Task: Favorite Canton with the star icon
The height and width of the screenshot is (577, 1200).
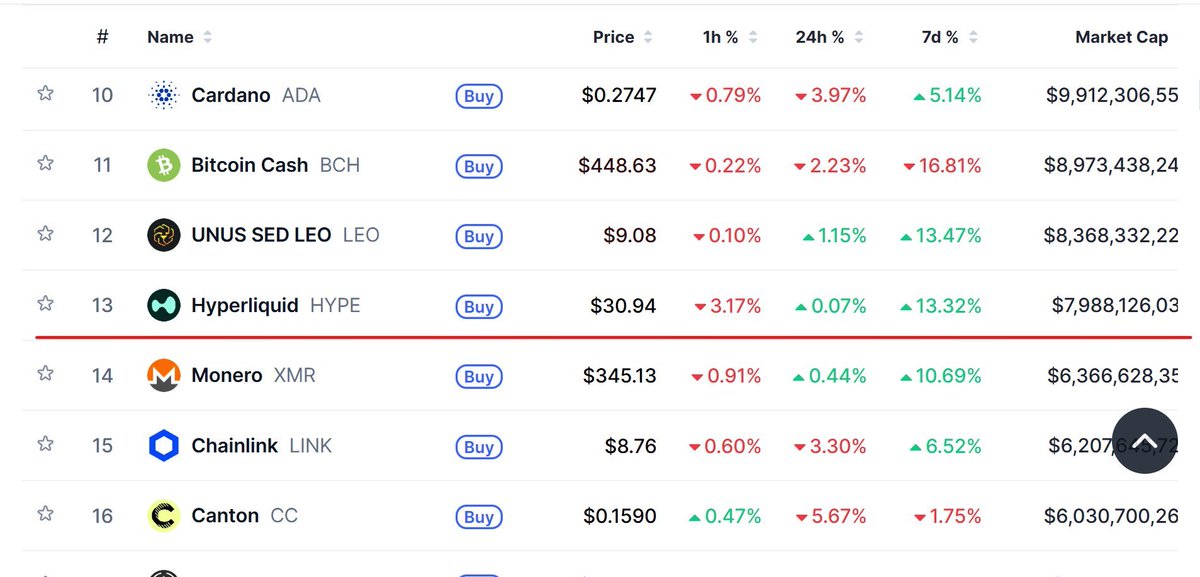Action: pos(45,514)
